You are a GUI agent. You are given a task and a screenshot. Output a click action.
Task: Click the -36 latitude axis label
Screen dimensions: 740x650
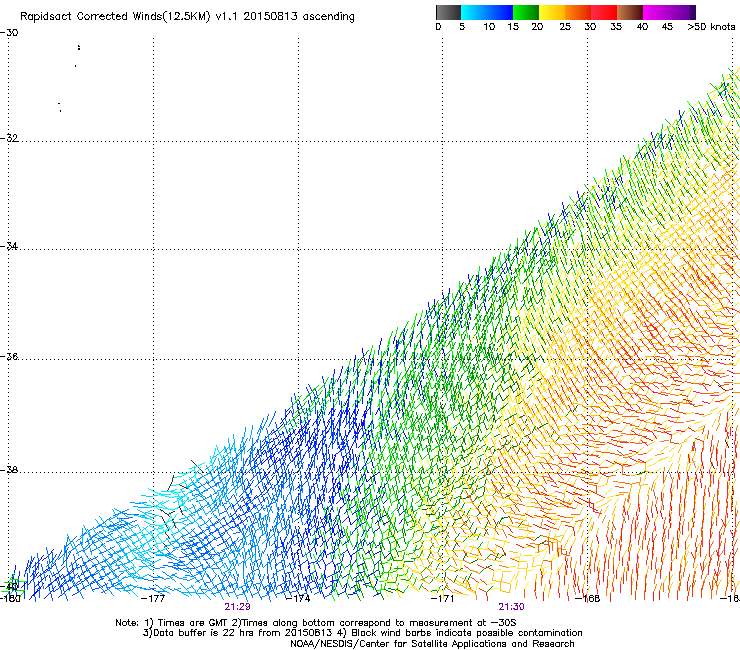point(9,356)
